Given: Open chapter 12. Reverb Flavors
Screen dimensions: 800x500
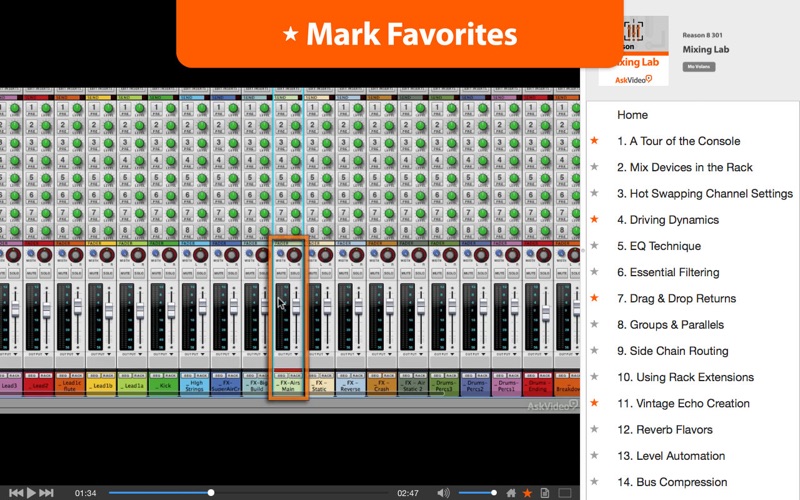Looking at the screenshot, I should (x=665, y=430).
